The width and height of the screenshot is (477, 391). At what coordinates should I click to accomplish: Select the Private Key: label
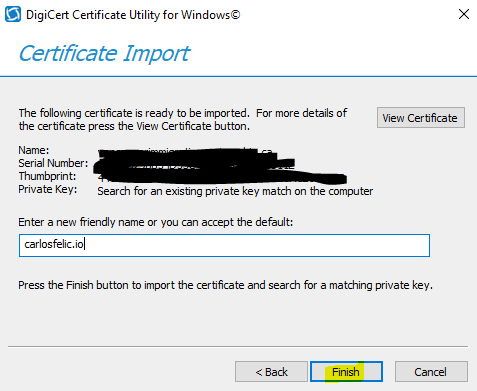[x=48, y=189]
